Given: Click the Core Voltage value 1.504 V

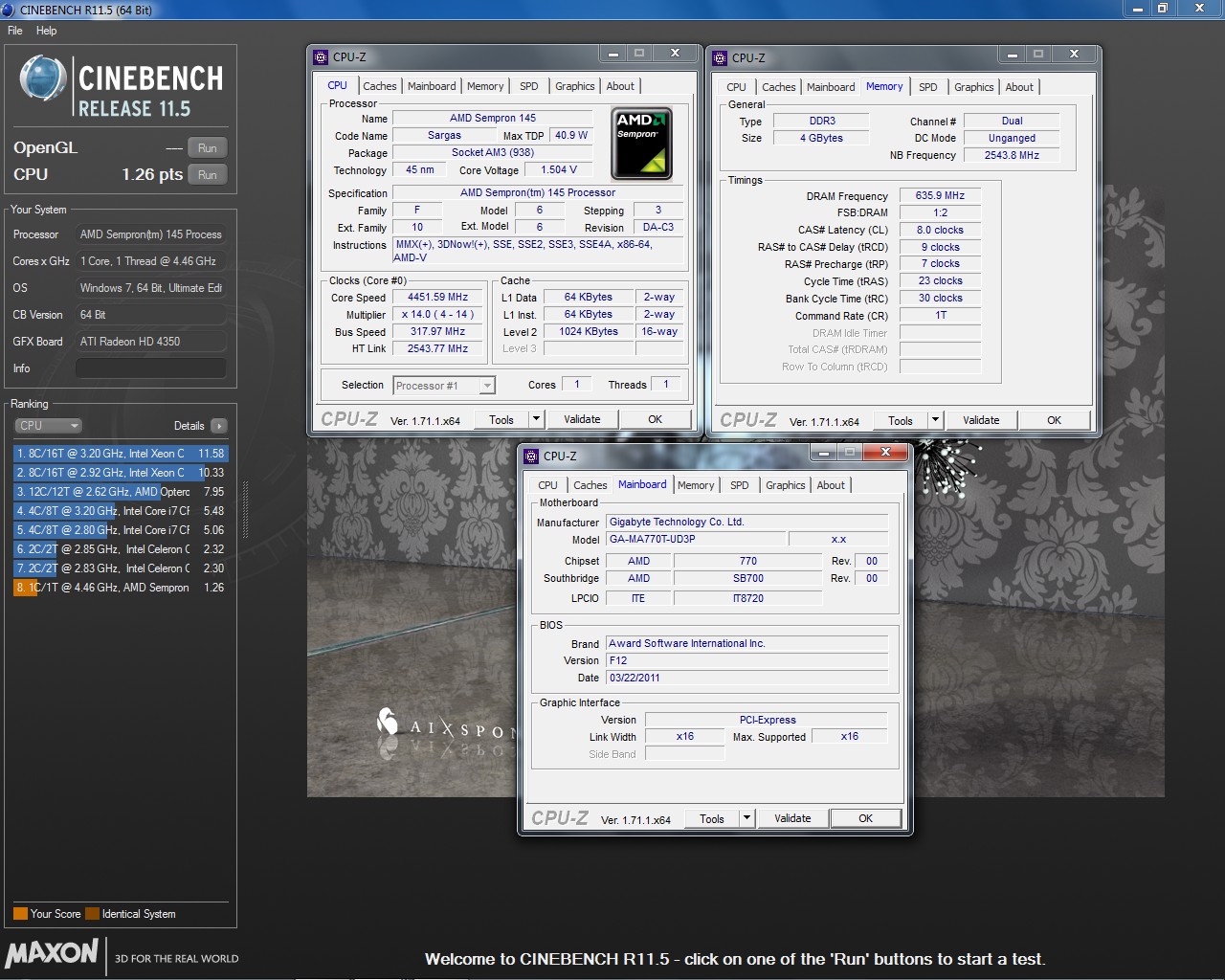Looking at the screenshot, I should click(559, 170).
